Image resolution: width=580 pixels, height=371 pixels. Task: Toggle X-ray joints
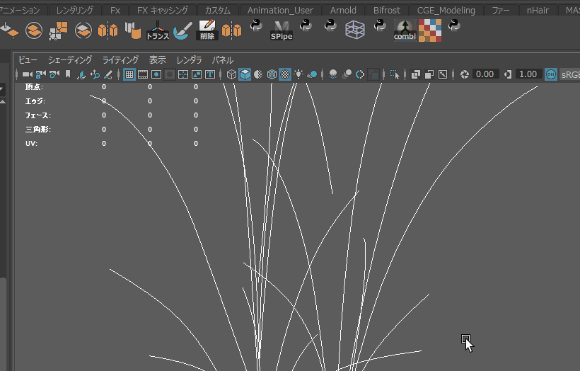pyautogui.click(x=442, y=74)
